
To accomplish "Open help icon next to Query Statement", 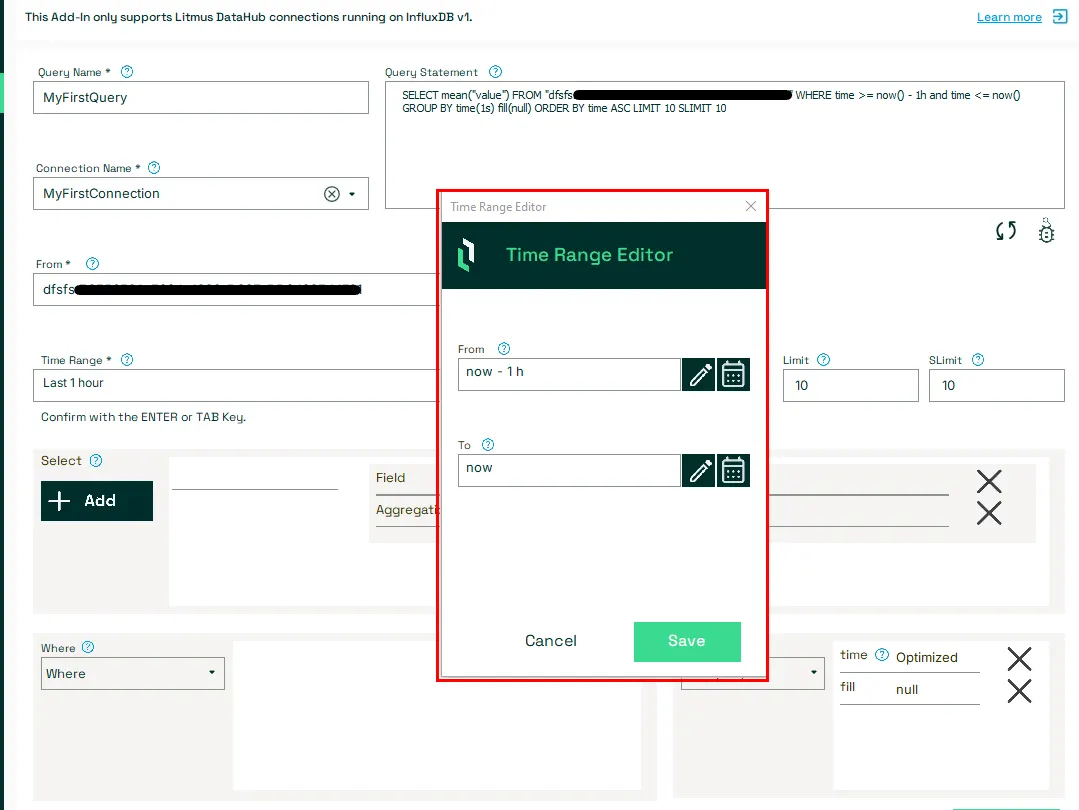I will pyautogui.click(x=495, y=72).
